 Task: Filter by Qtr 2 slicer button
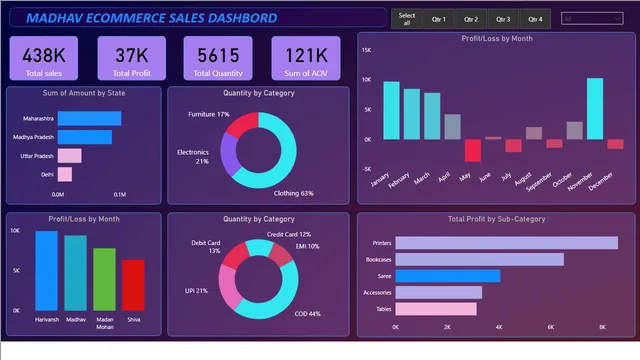click(471, 19)
